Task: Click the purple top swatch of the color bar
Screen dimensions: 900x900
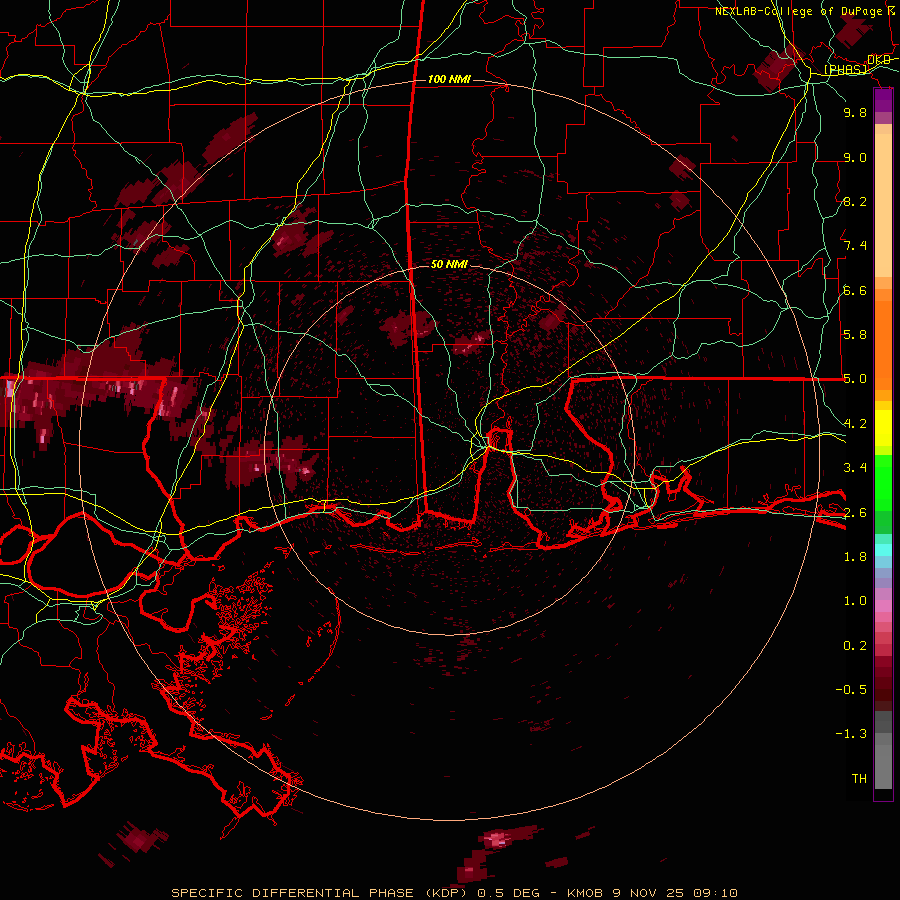Action: pos(883,100)
